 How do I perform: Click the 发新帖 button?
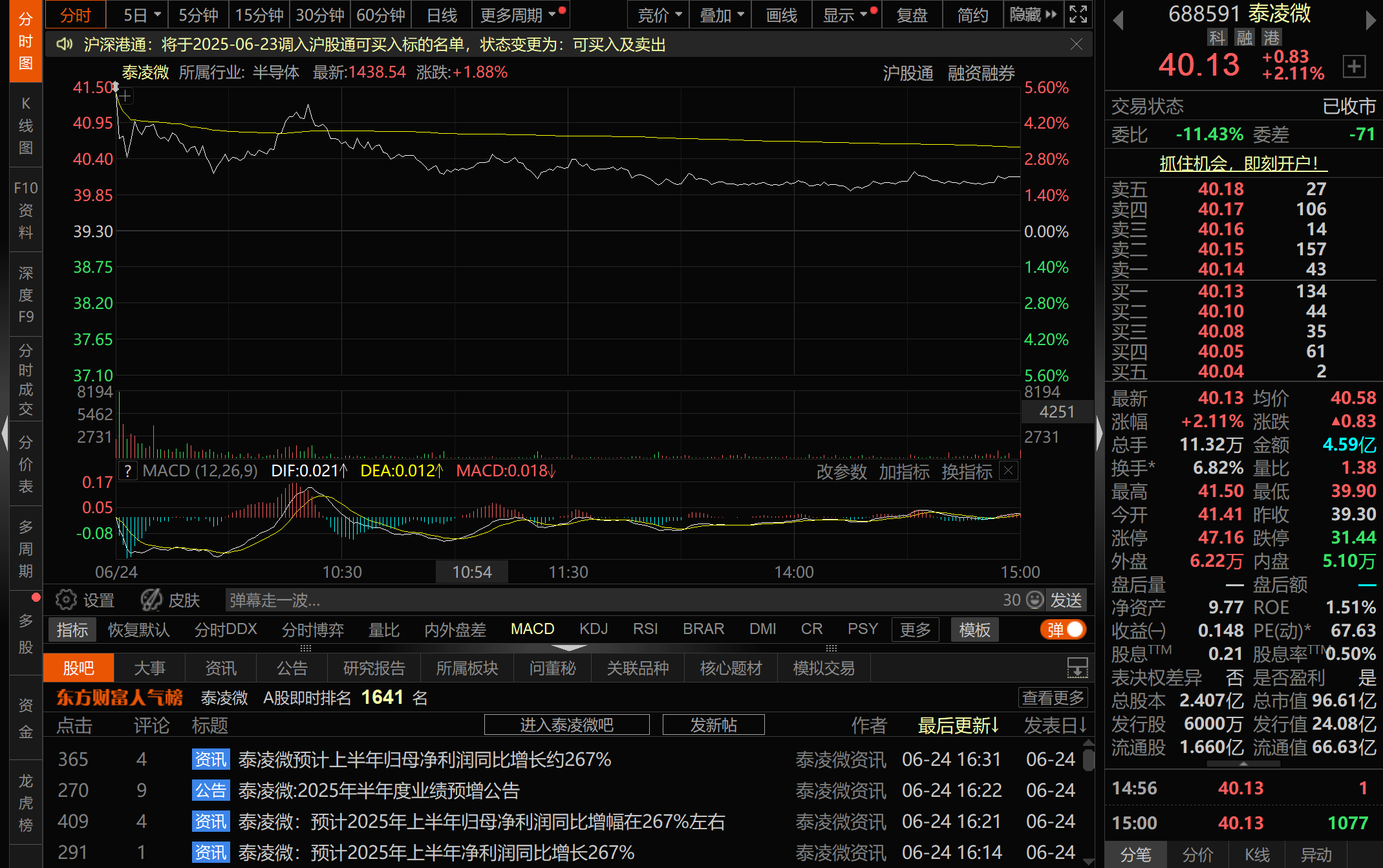click(x=713, y=725)
